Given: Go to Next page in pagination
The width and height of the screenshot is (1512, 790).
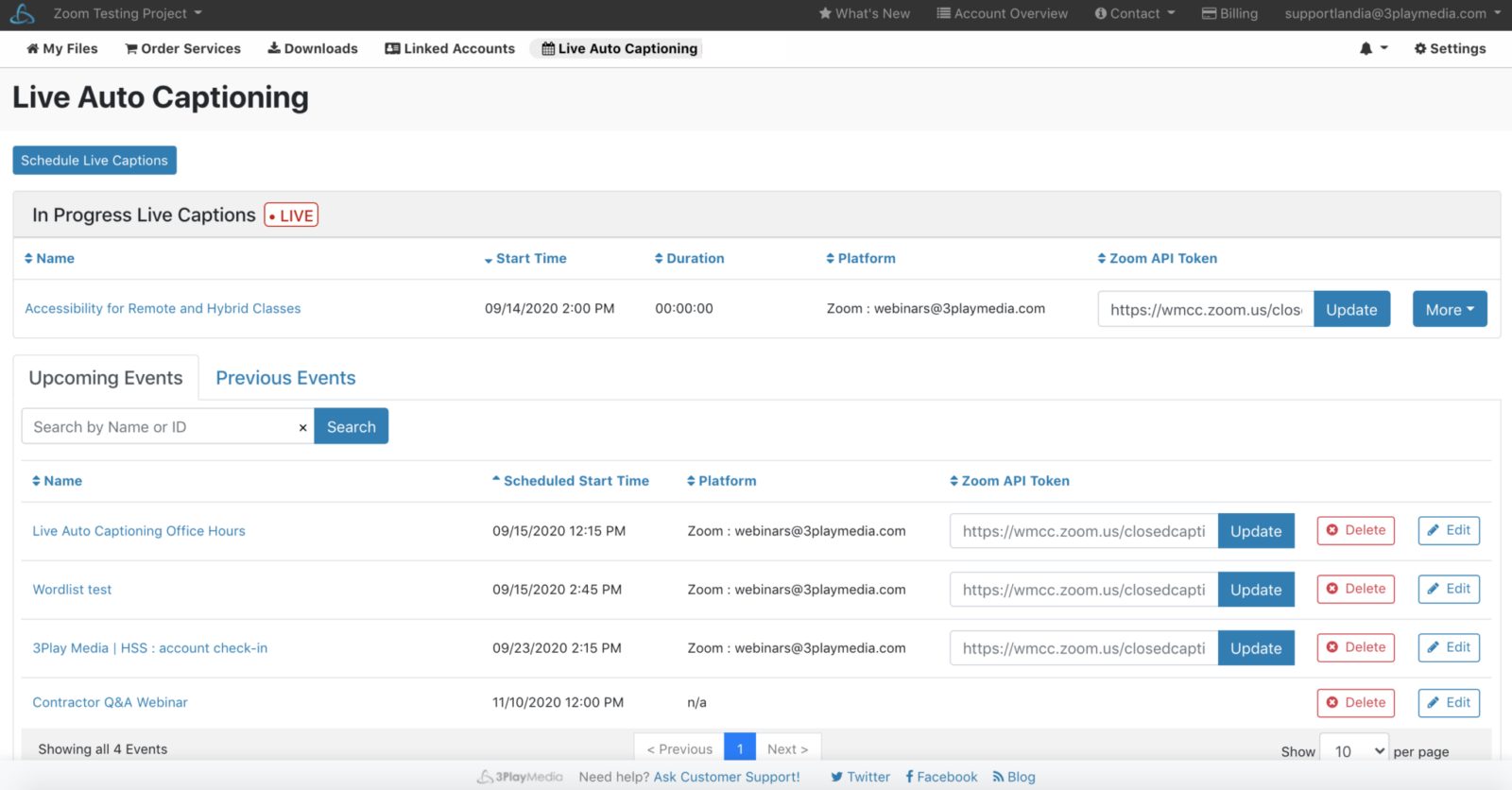Looking at the screenshot, I should (x=788, y=748).
